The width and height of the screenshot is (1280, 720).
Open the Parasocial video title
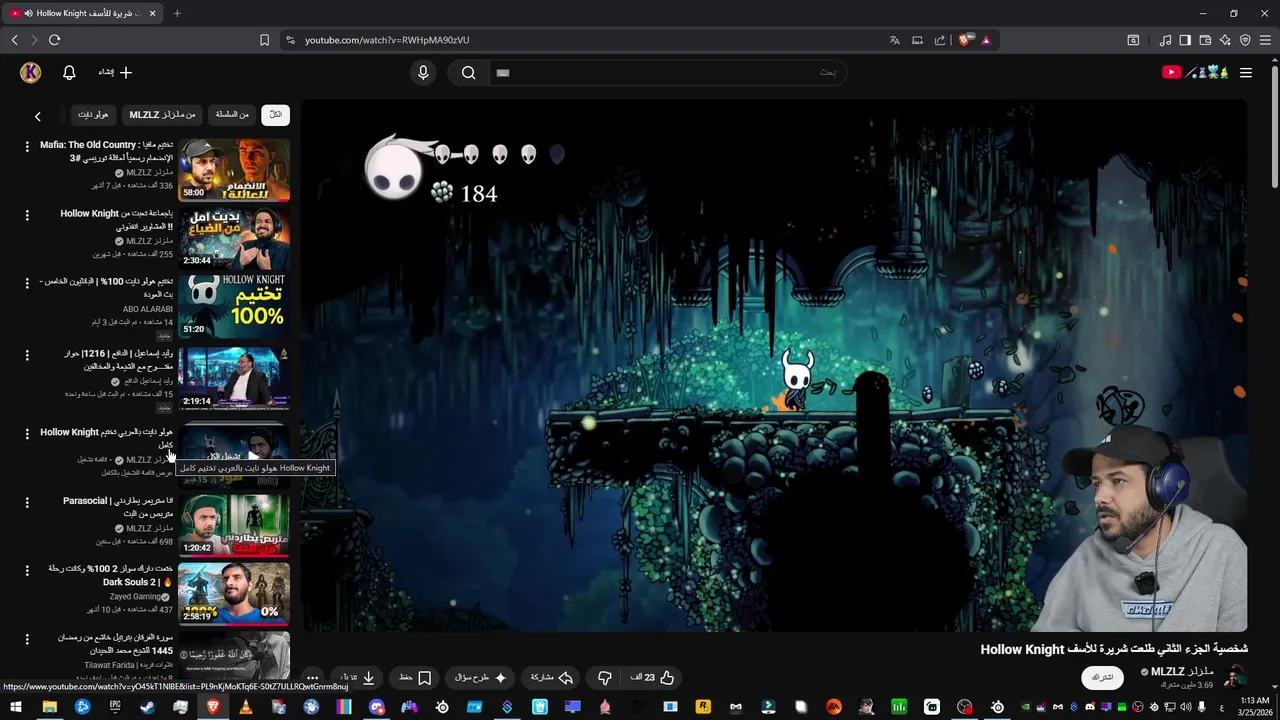tap(118, 506)
